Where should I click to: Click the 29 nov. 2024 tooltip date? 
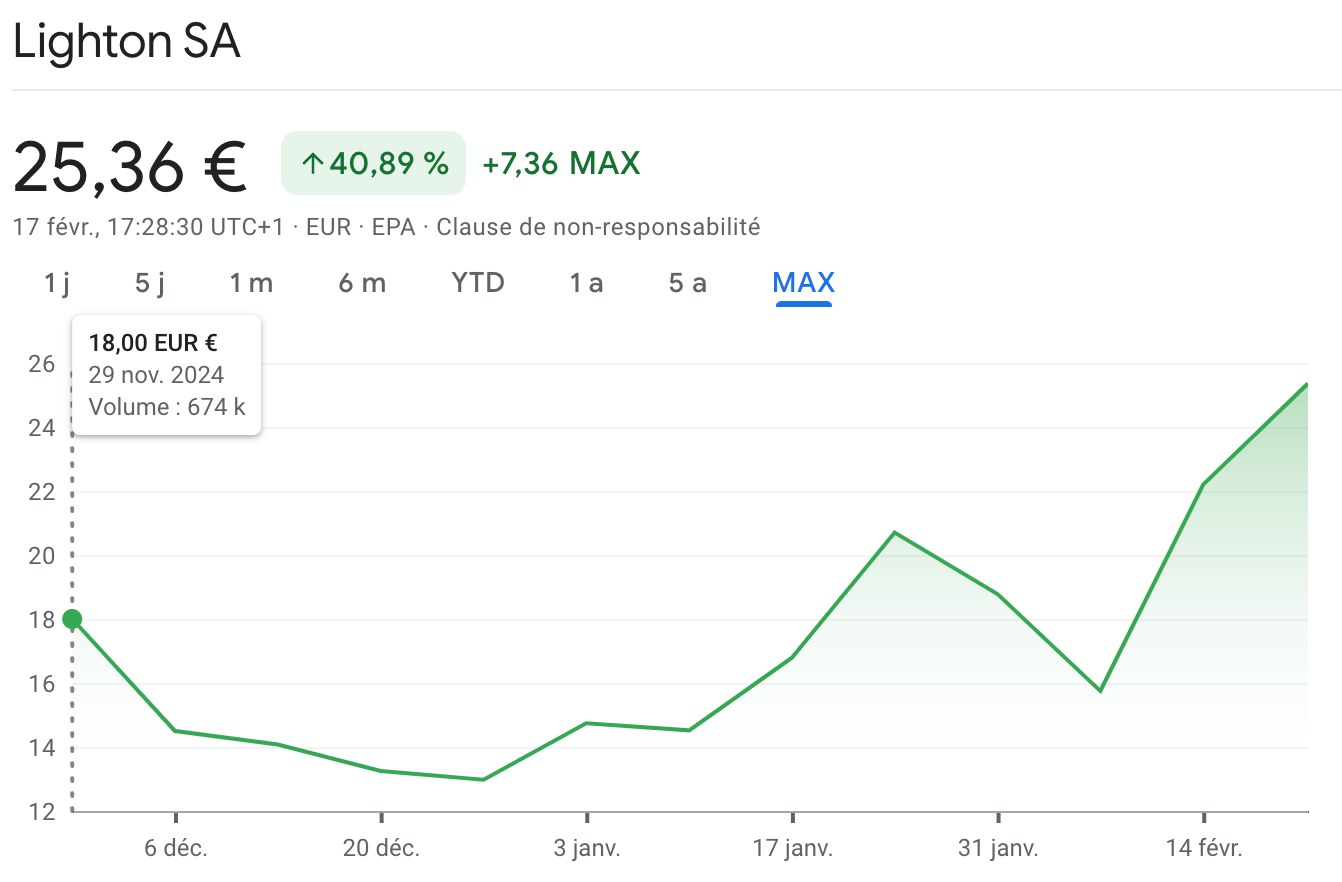[156, 375]
